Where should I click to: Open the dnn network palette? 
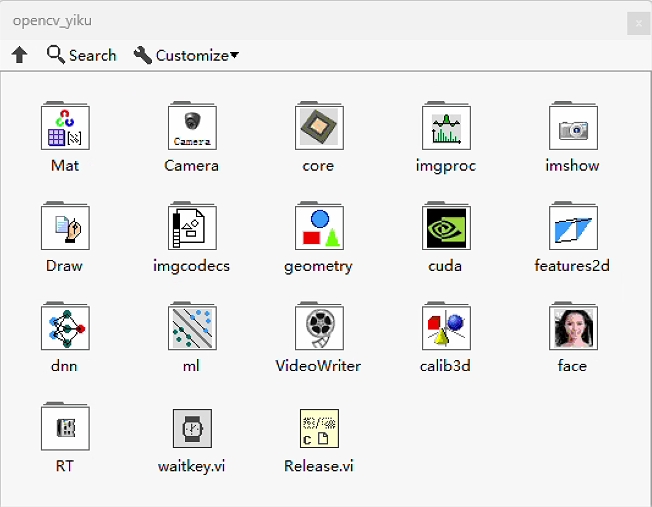pos(65,327)
